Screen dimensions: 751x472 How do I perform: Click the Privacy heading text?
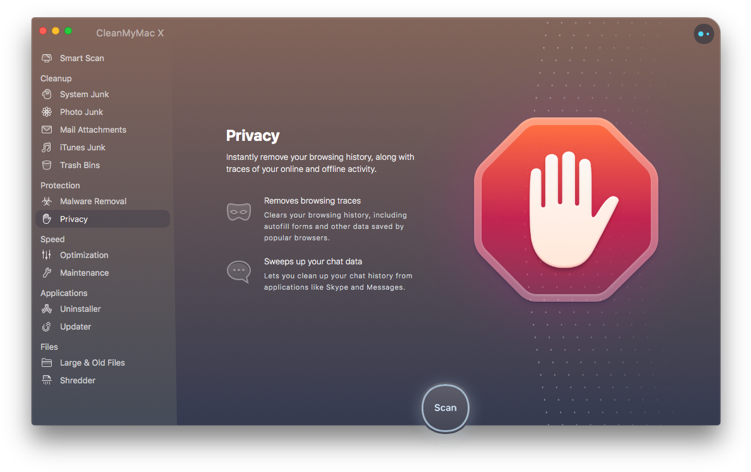coord(252,136)
